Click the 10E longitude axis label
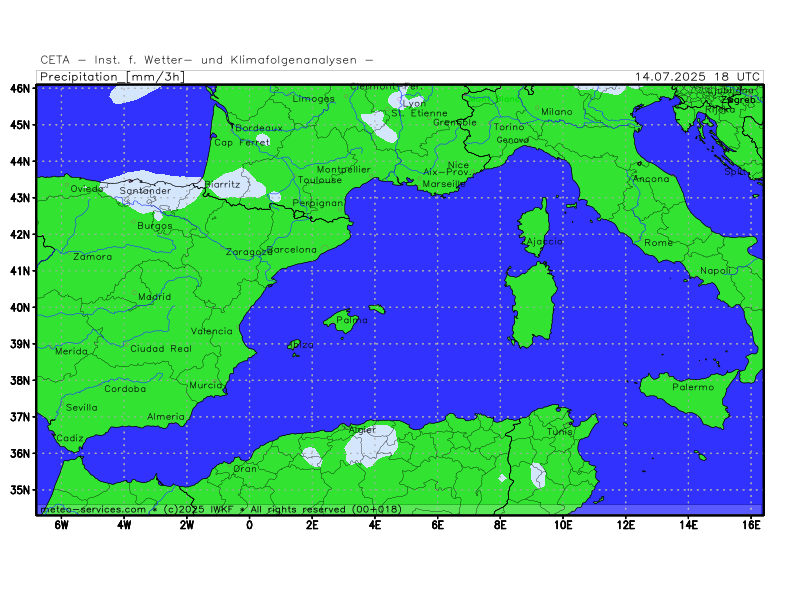Viewport: 800px width, 600px height. (563, 525)
